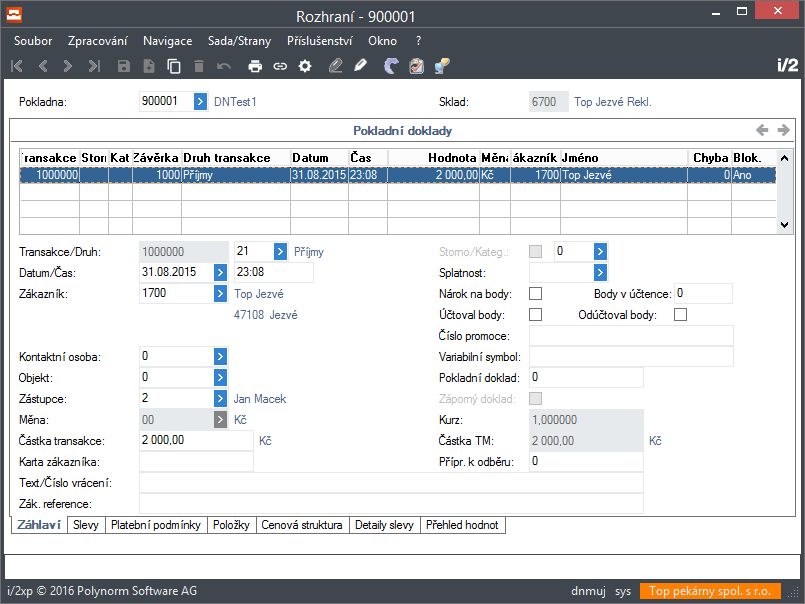Click the white pencil icon

point(360,65)
